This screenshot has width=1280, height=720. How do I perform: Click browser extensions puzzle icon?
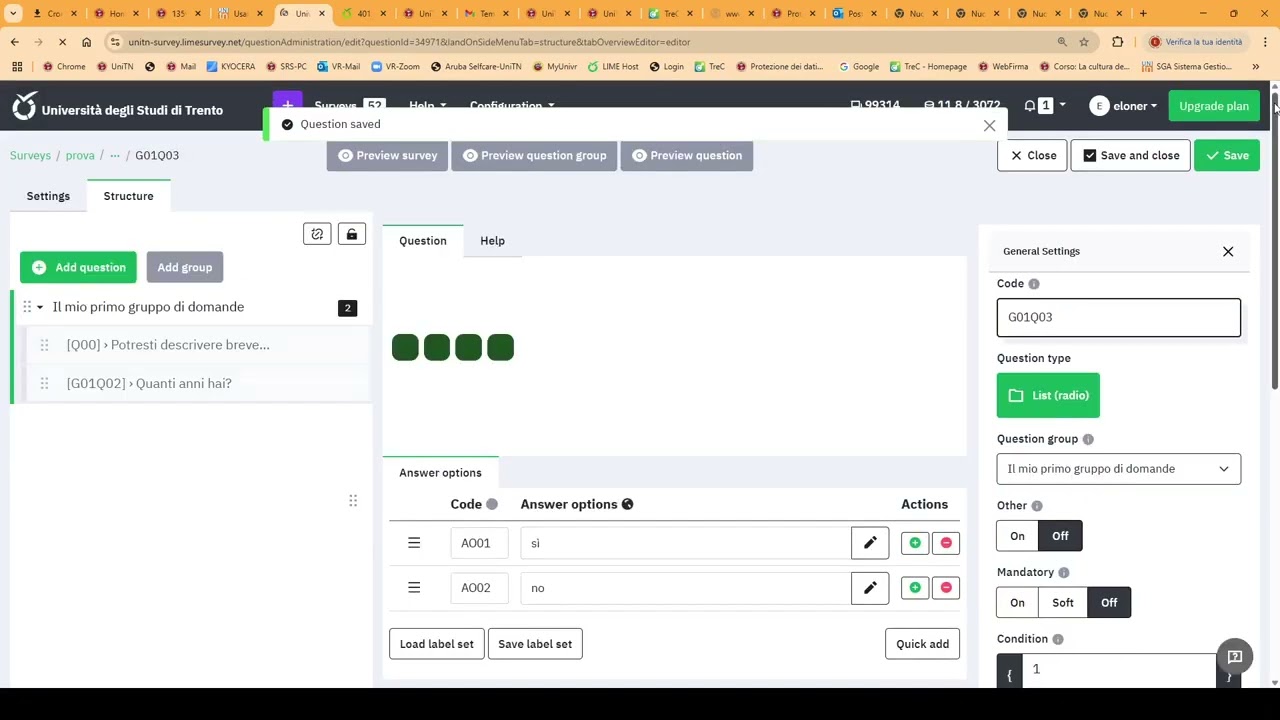(1118, 42)
